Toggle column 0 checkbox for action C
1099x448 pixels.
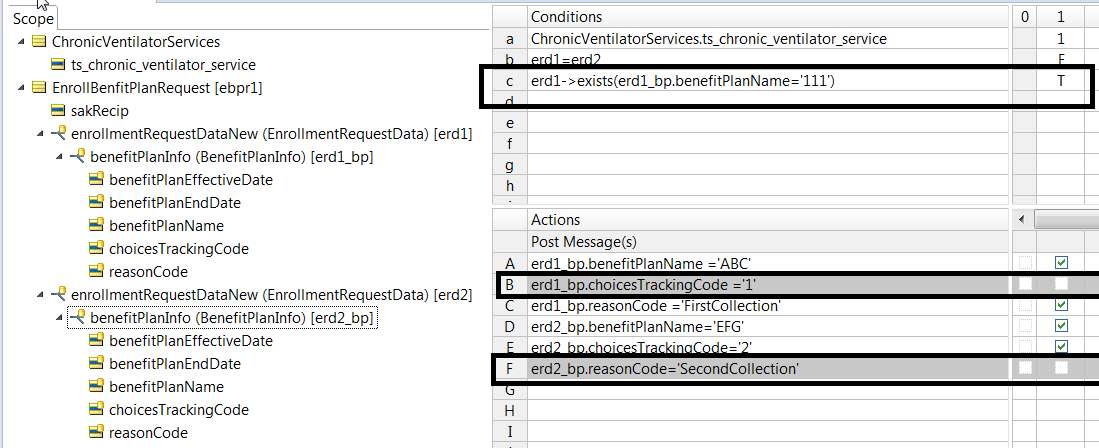[x=1025, y=305]
